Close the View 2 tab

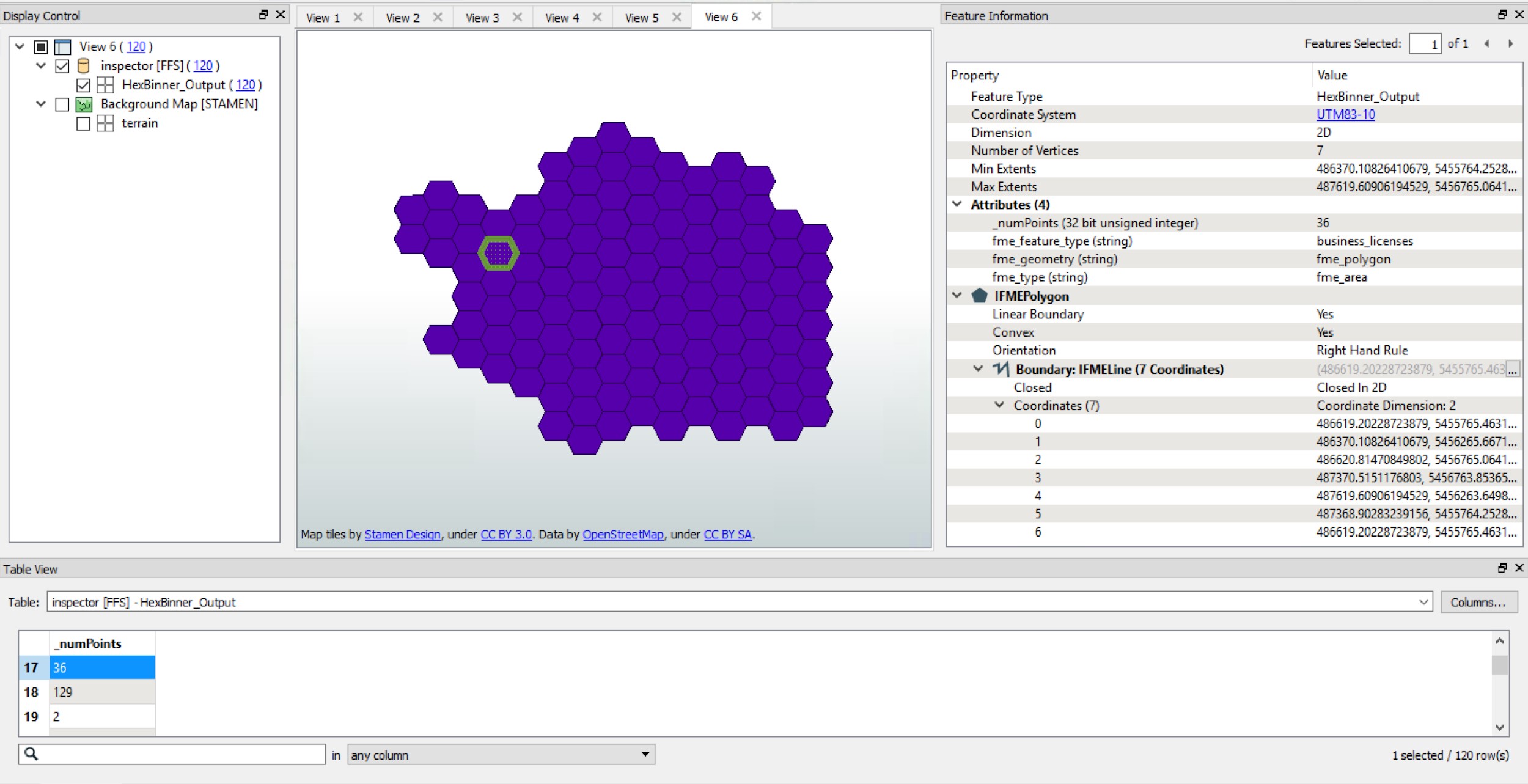(x=438, y=17)
